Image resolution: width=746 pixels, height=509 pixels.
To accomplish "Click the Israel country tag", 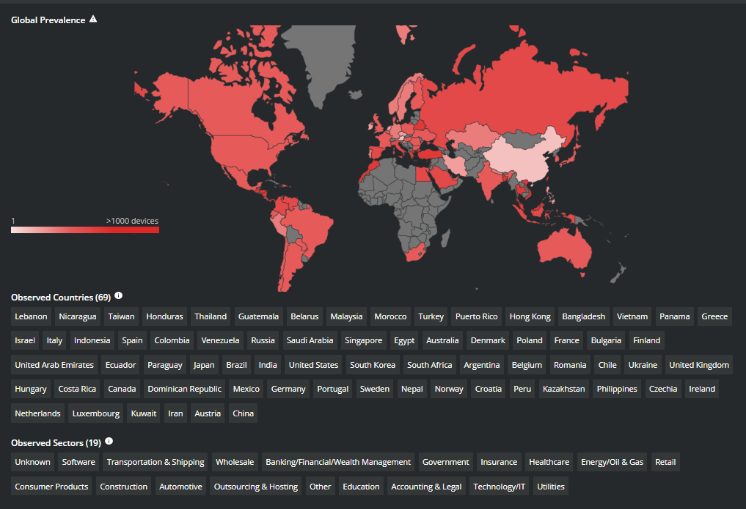I will [x=25, y=341].
